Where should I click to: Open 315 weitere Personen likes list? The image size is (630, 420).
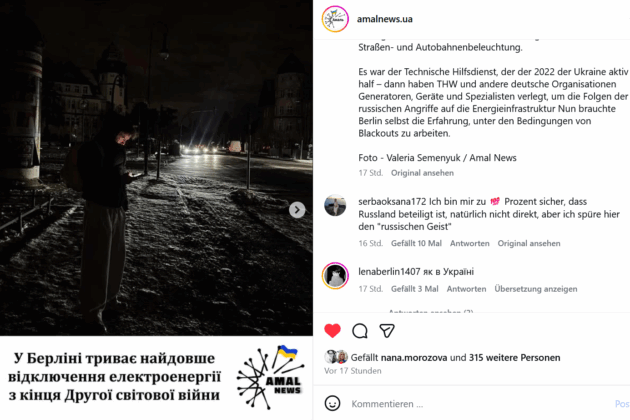pos(514,357)
